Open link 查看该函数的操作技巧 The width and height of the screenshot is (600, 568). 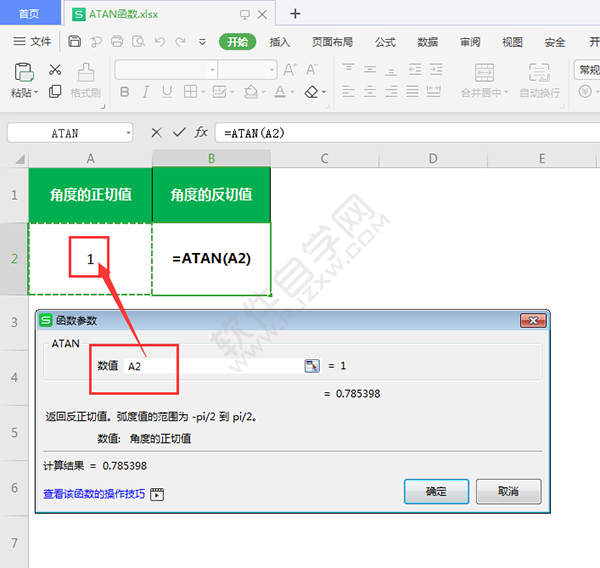[x=94, y=494]
